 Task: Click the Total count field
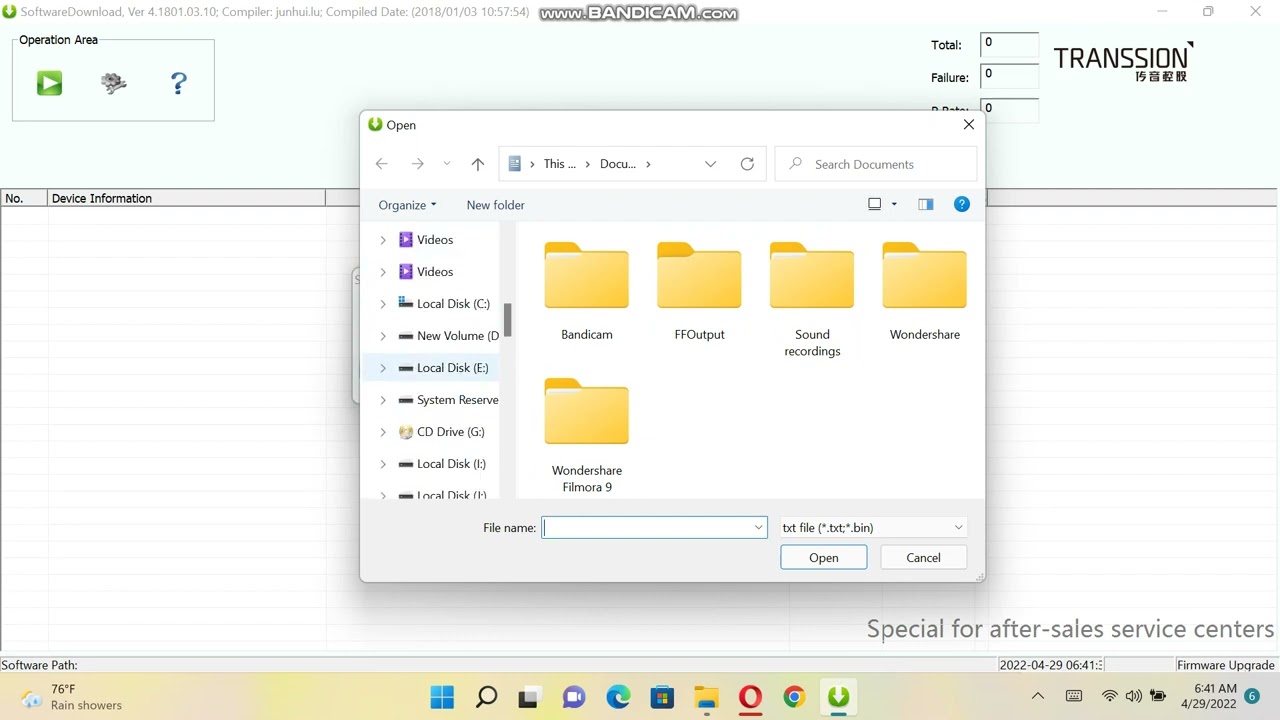[1009, 45]
